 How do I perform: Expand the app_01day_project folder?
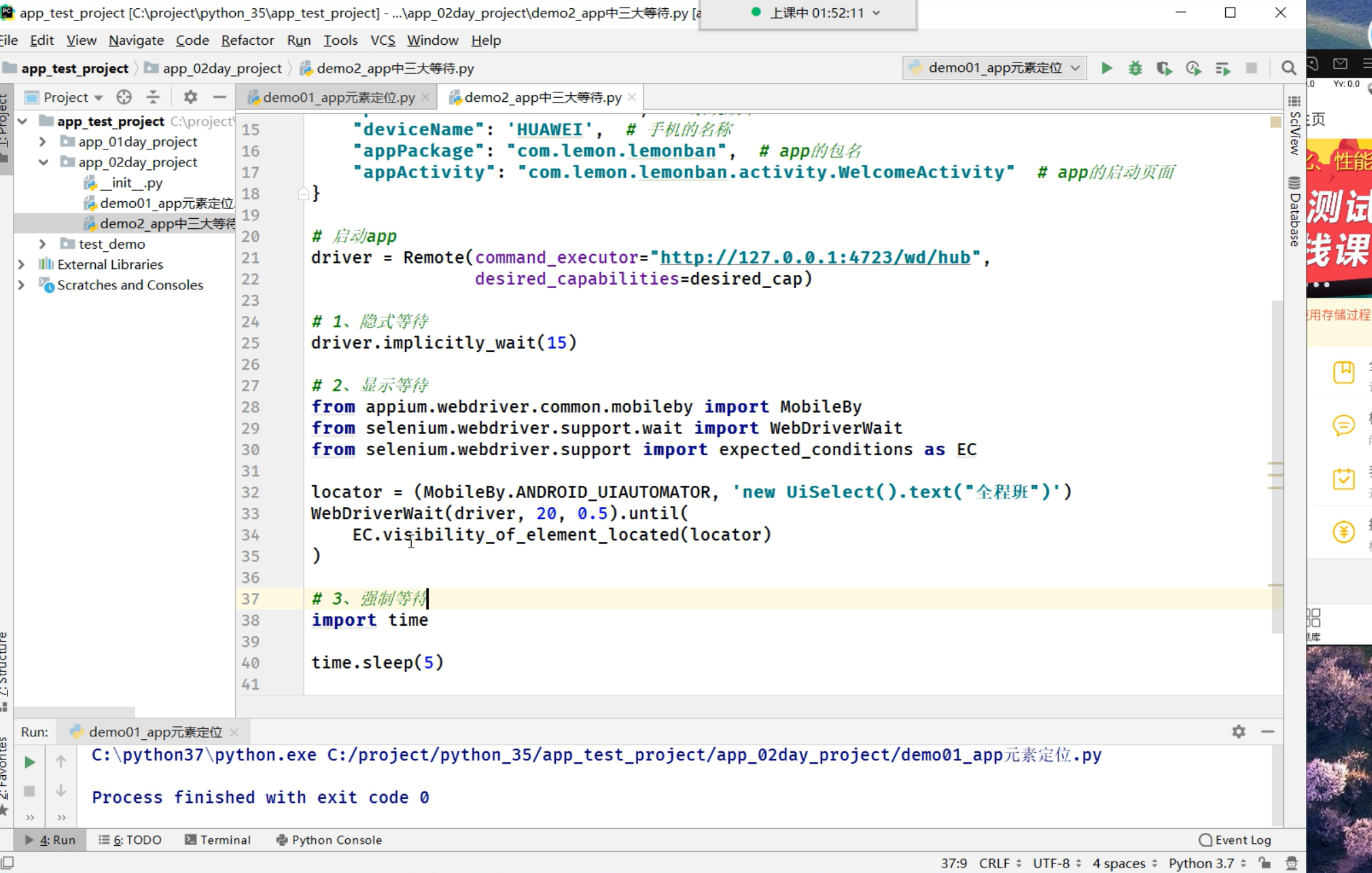[43, 142]
